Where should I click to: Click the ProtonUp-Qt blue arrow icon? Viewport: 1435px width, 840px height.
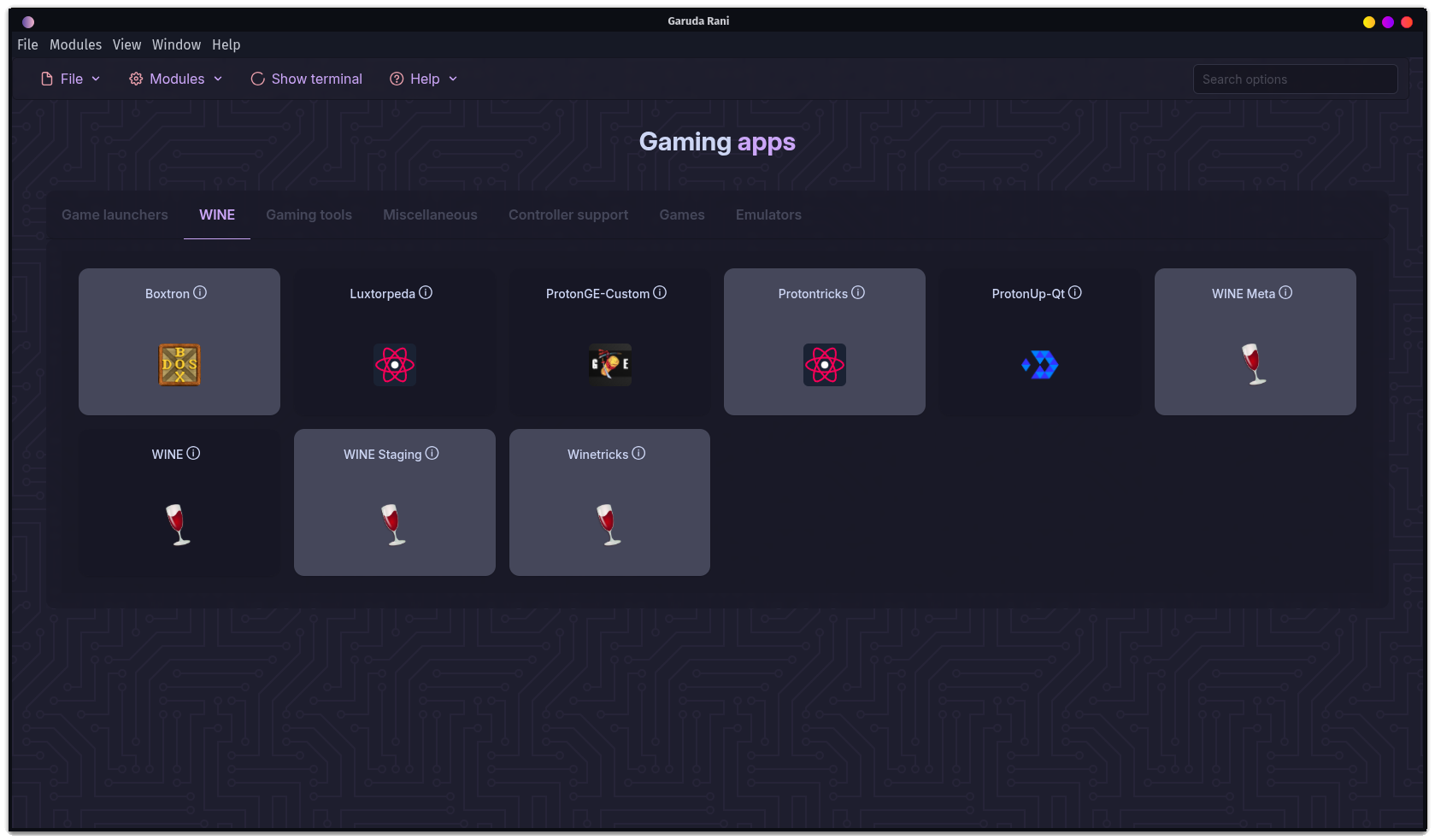pos(1040,365)
